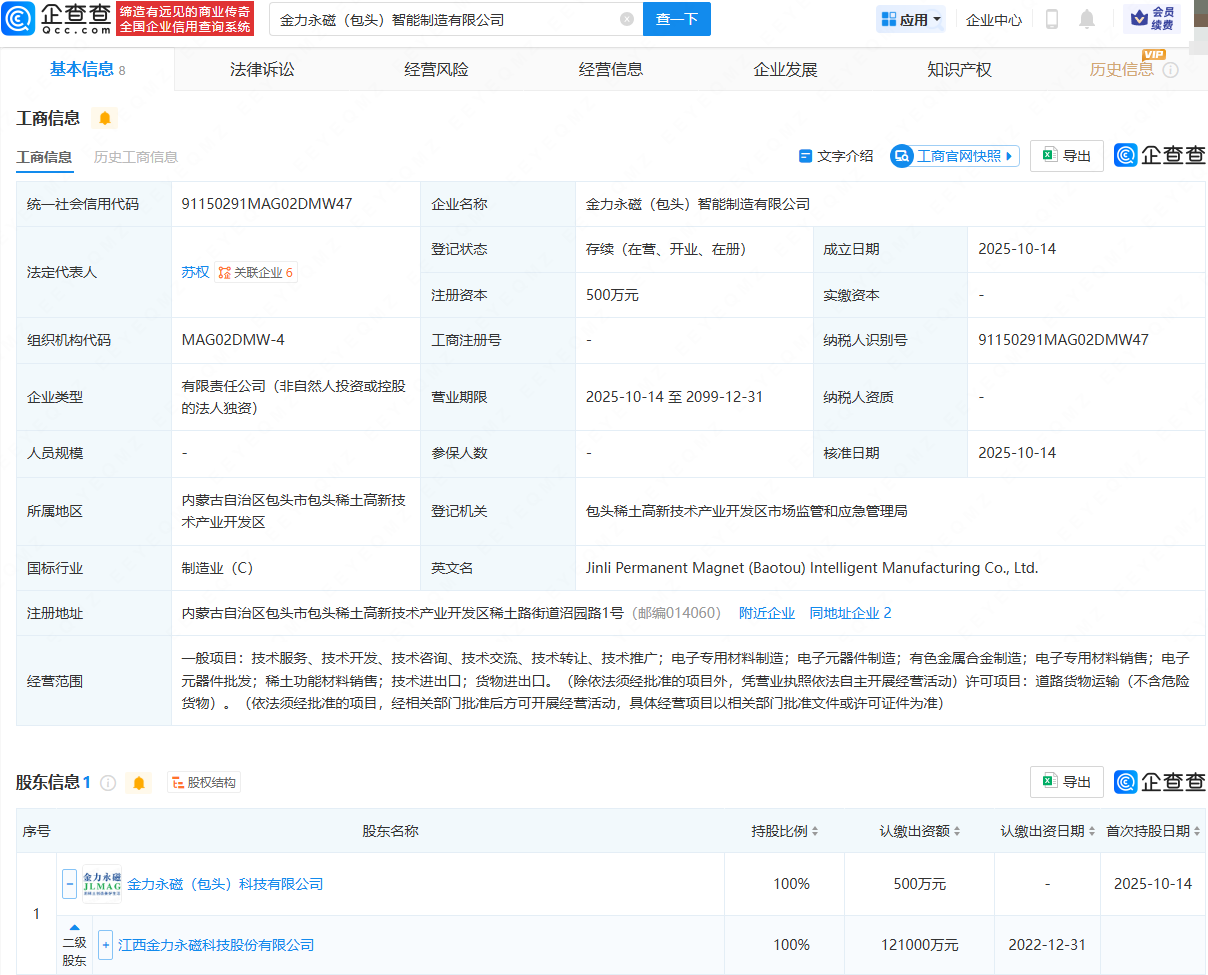Image resolution: width=1208 pixels, height=975 pixels.
Task: Switch to the 法律诉讼 tab
Action: click(262, 69)
